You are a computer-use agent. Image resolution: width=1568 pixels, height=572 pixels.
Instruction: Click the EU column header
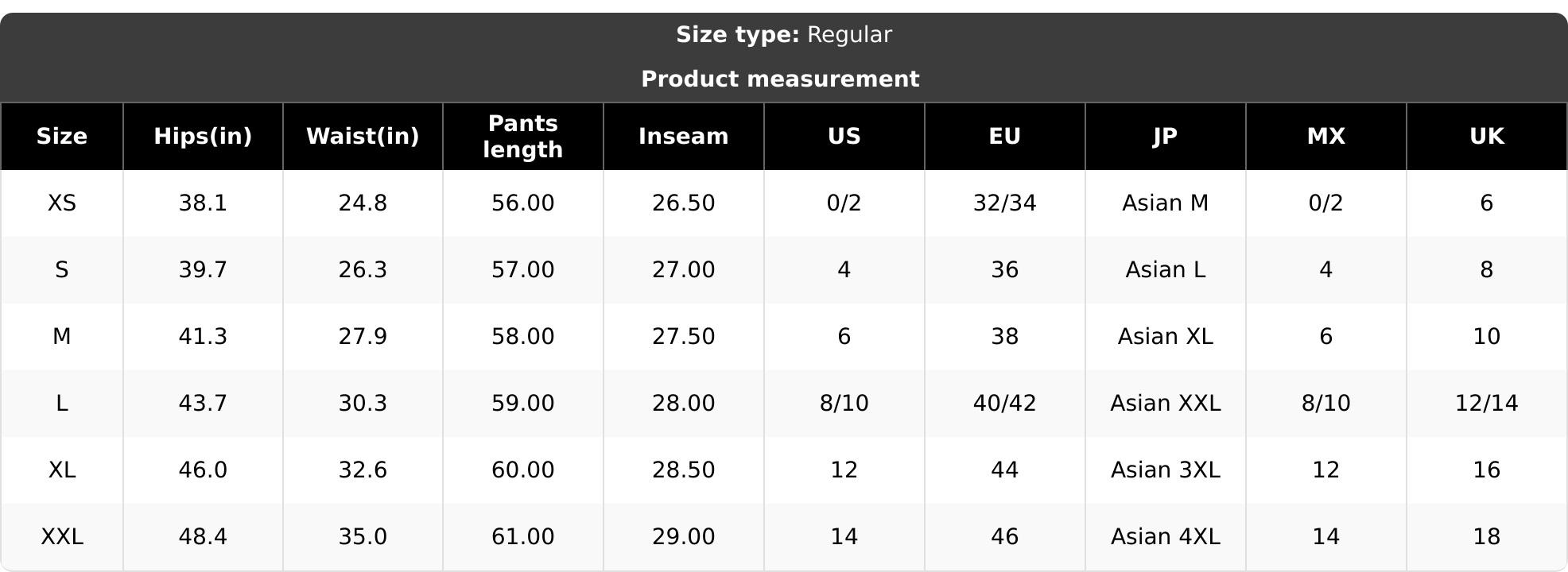(1005, 137)
